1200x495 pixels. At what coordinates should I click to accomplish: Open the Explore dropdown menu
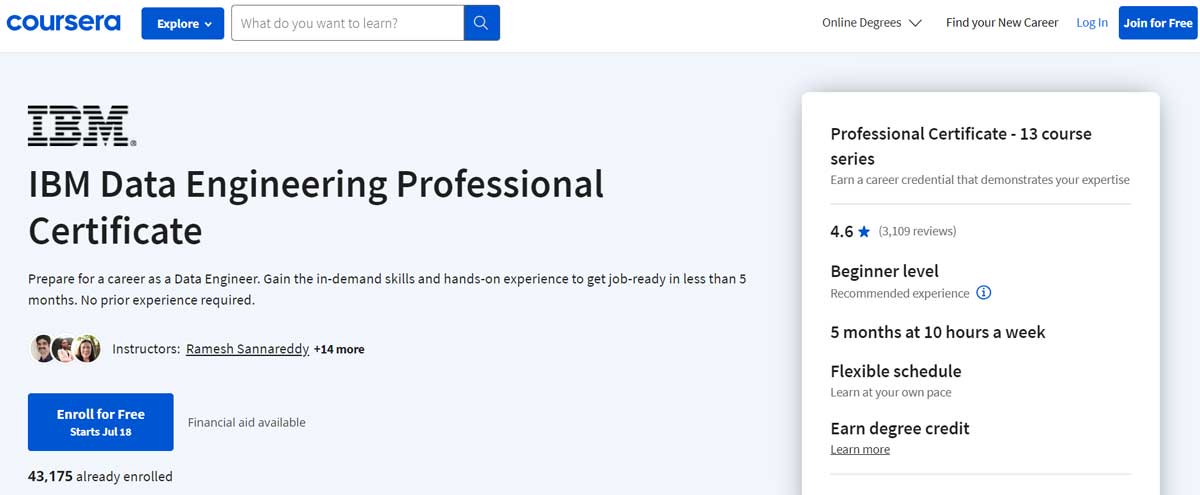click(183, 23)
